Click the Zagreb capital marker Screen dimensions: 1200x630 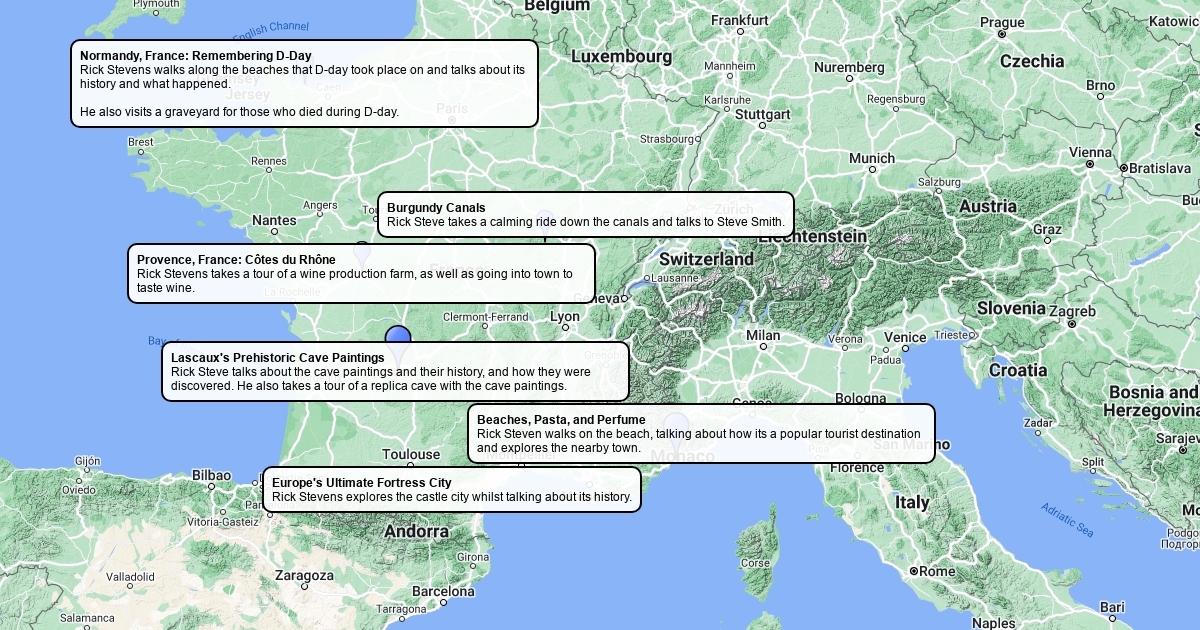(x=1072, y=324)
